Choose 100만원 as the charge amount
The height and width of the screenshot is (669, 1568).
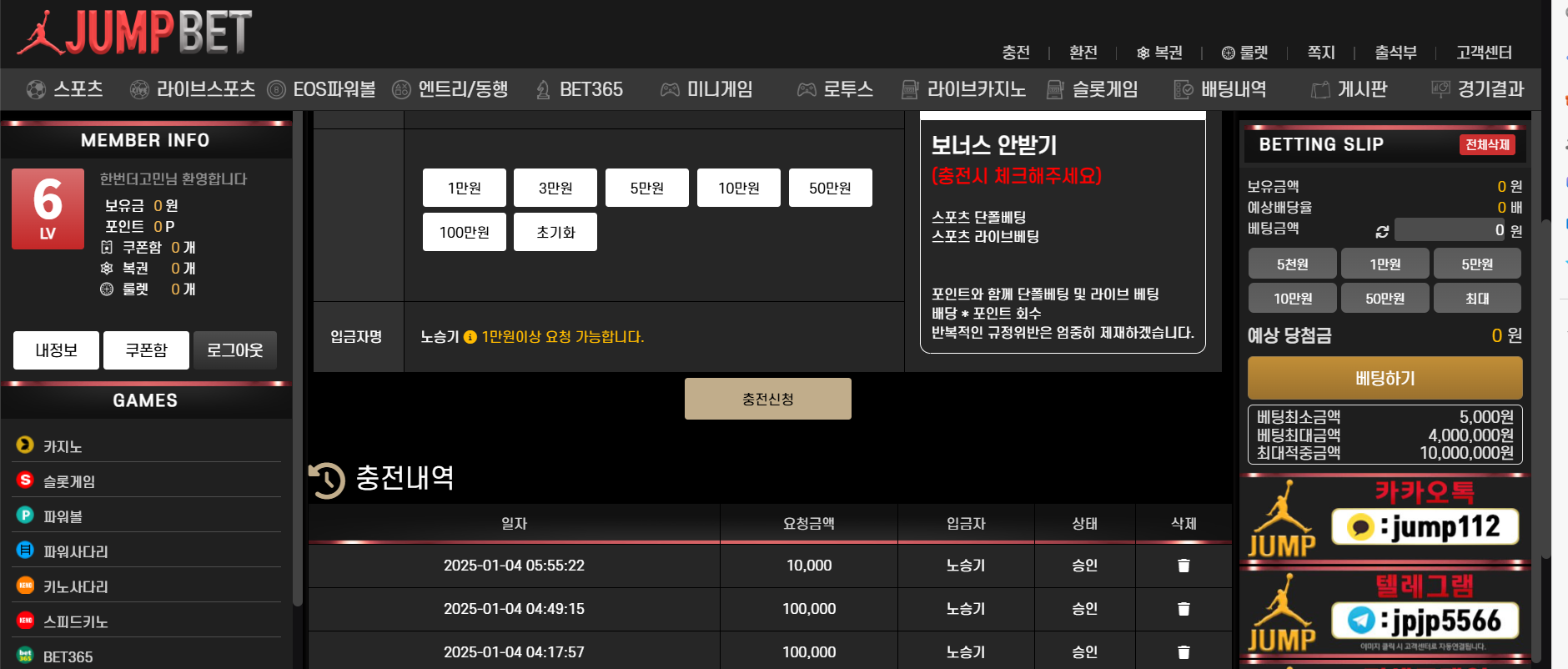coord(465,232)
